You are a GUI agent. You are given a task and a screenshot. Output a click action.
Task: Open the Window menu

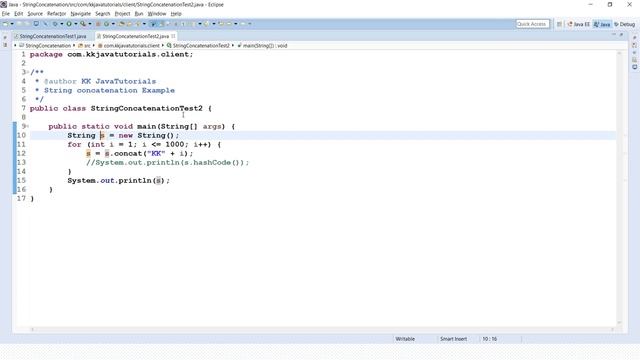point(157,14)
